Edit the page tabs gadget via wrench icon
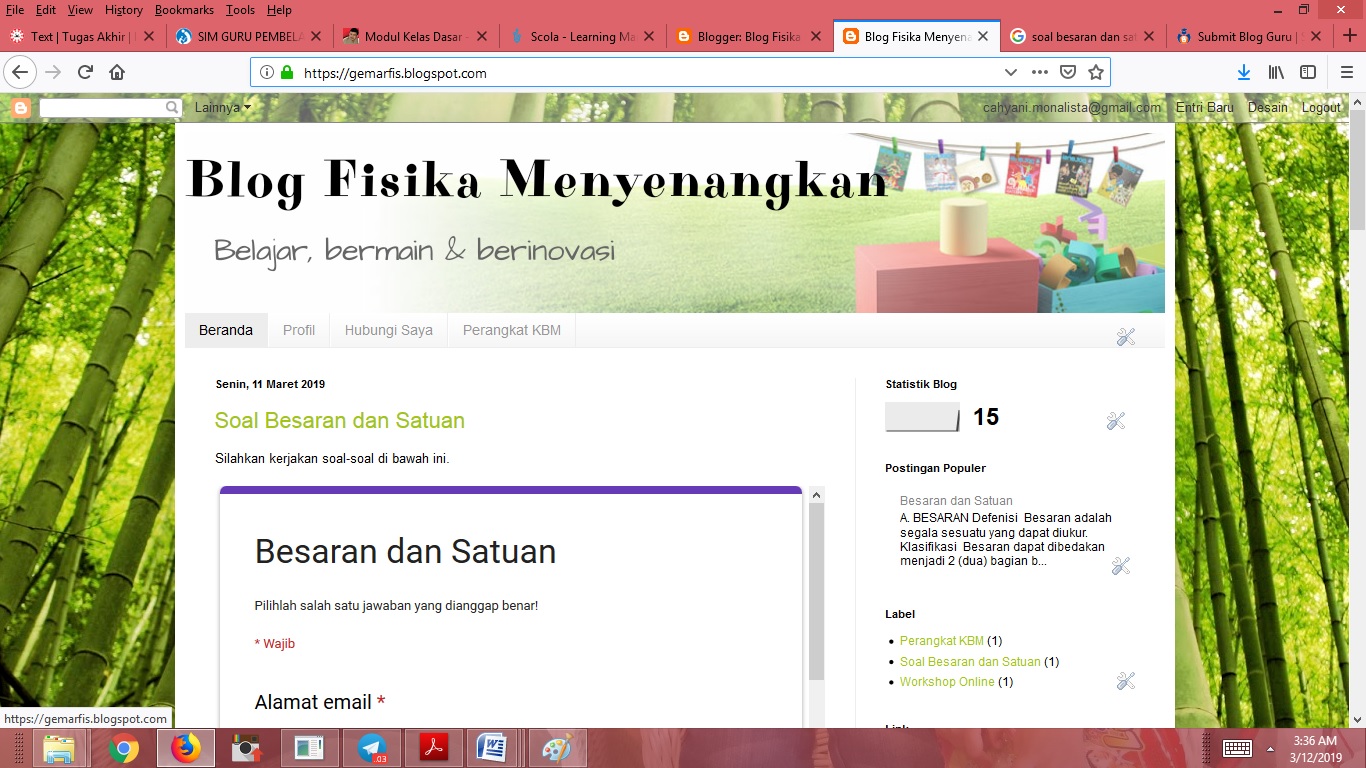The image size is (1366, 768). tap(1126, 337)
